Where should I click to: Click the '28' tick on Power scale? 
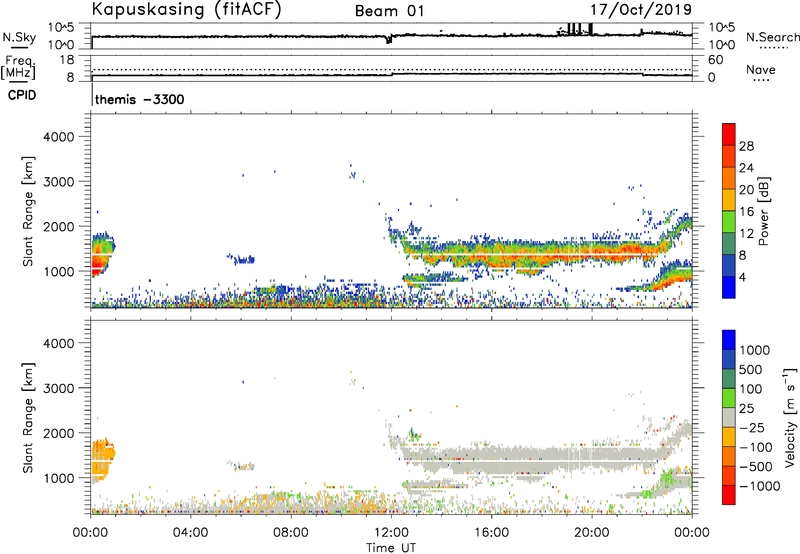(x=746, y=146)
